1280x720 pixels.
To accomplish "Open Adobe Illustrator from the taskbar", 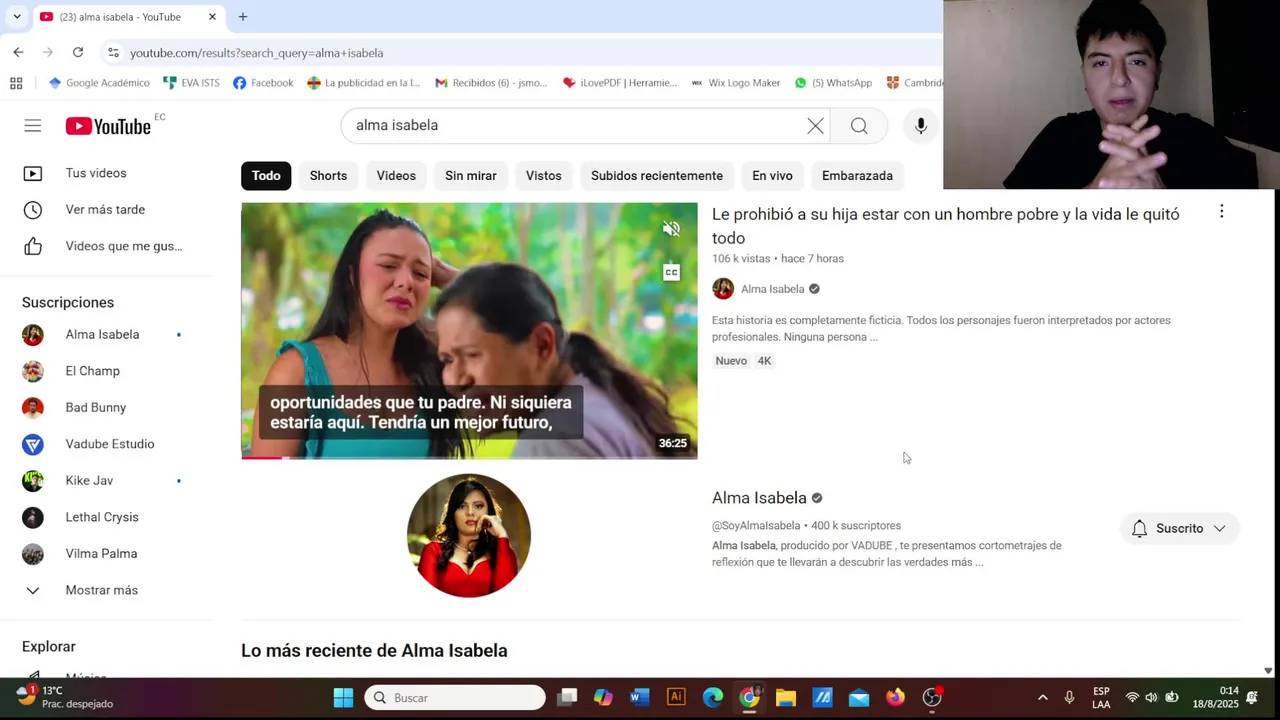I will 676,698.
